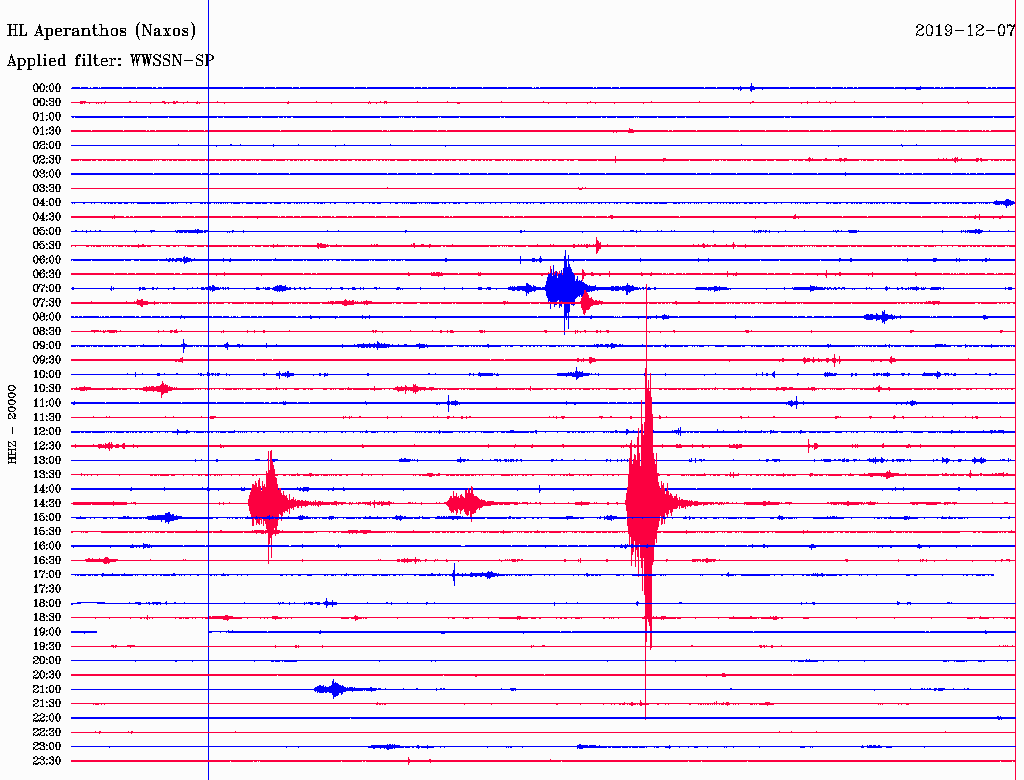
Task: Click the '10:30' time label
Action: (x=47, y=389)
